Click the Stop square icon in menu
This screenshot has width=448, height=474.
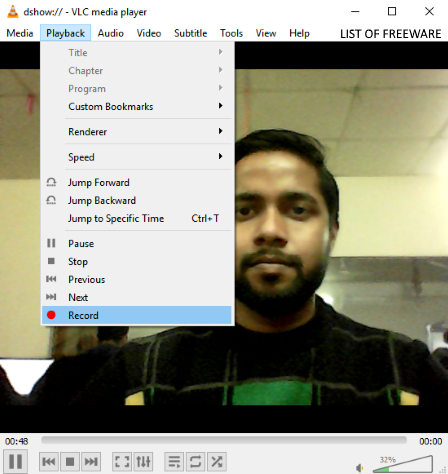click(x=51, y=261)
